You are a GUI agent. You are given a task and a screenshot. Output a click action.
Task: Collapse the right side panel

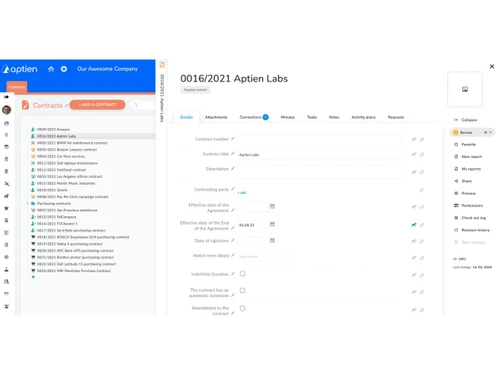[466, 120]
